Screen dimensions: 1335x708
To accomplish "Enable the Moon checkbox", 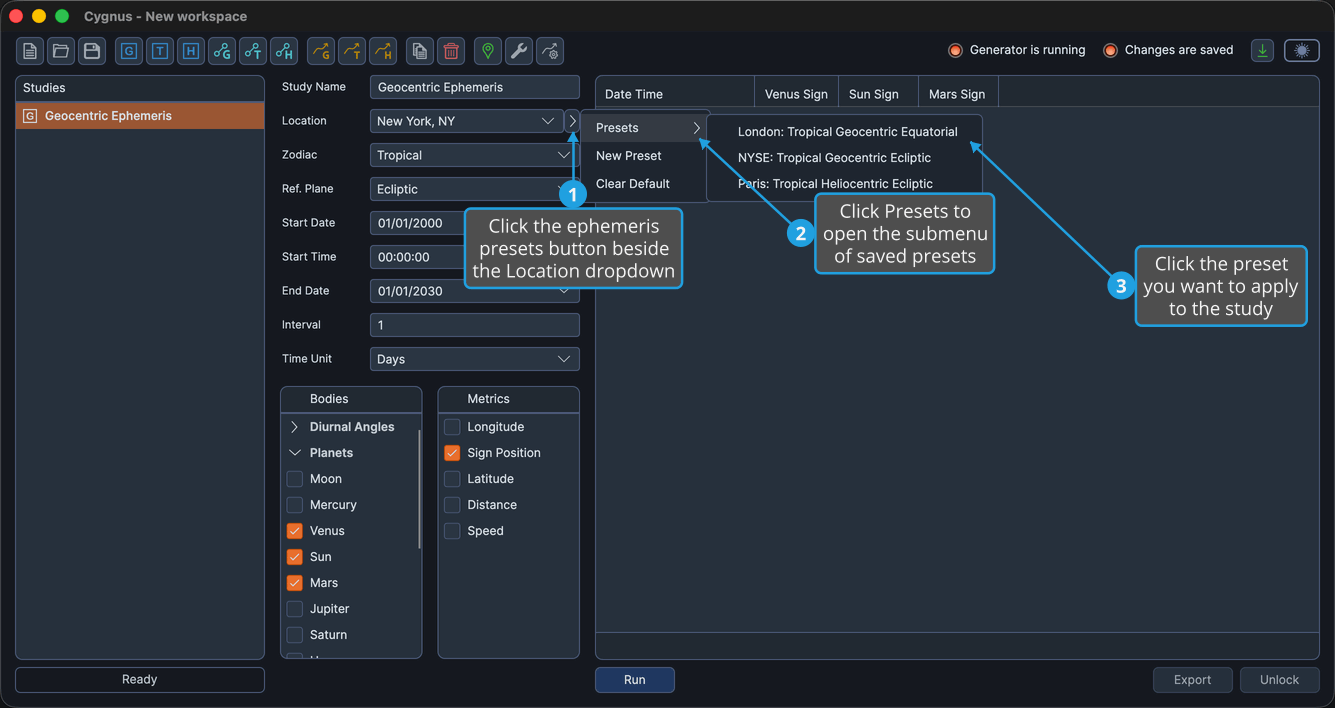I will coord(295,479).
